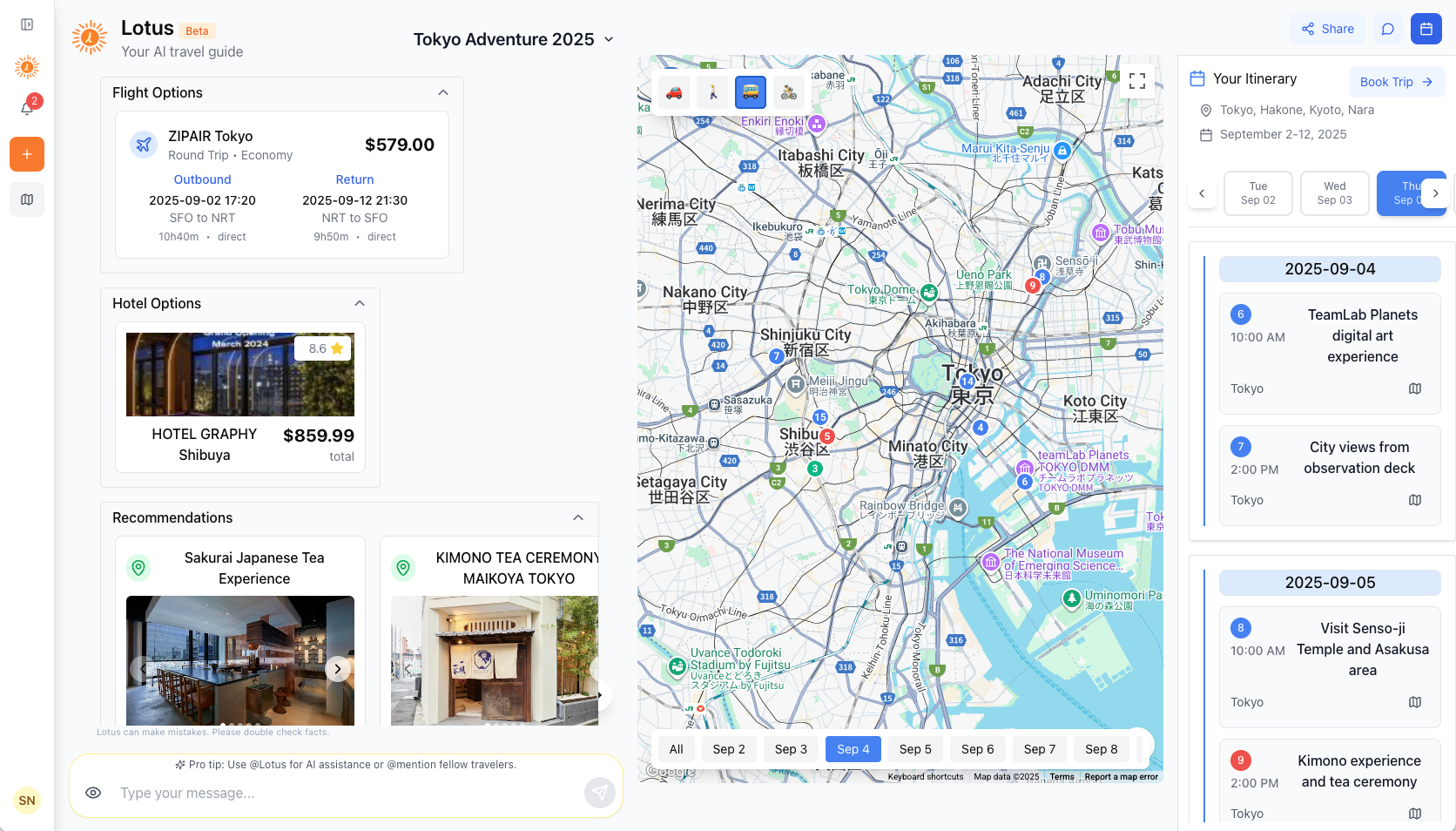
Task: Select walking travel mode on map
Action: 713,91
